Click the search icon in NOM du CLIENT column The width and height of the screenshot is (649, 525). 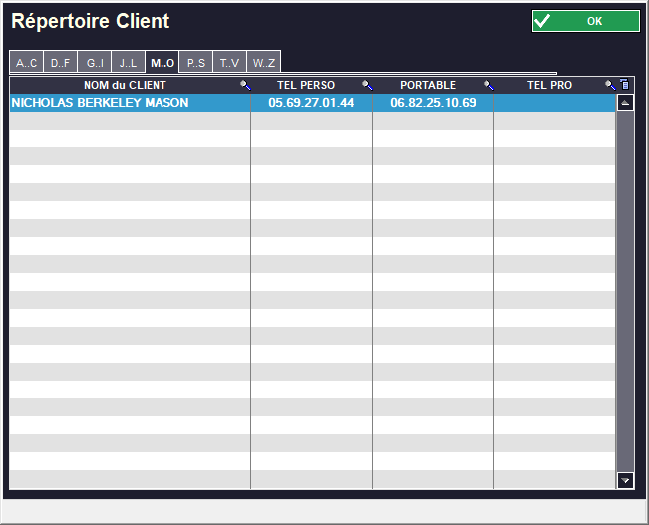245,86
